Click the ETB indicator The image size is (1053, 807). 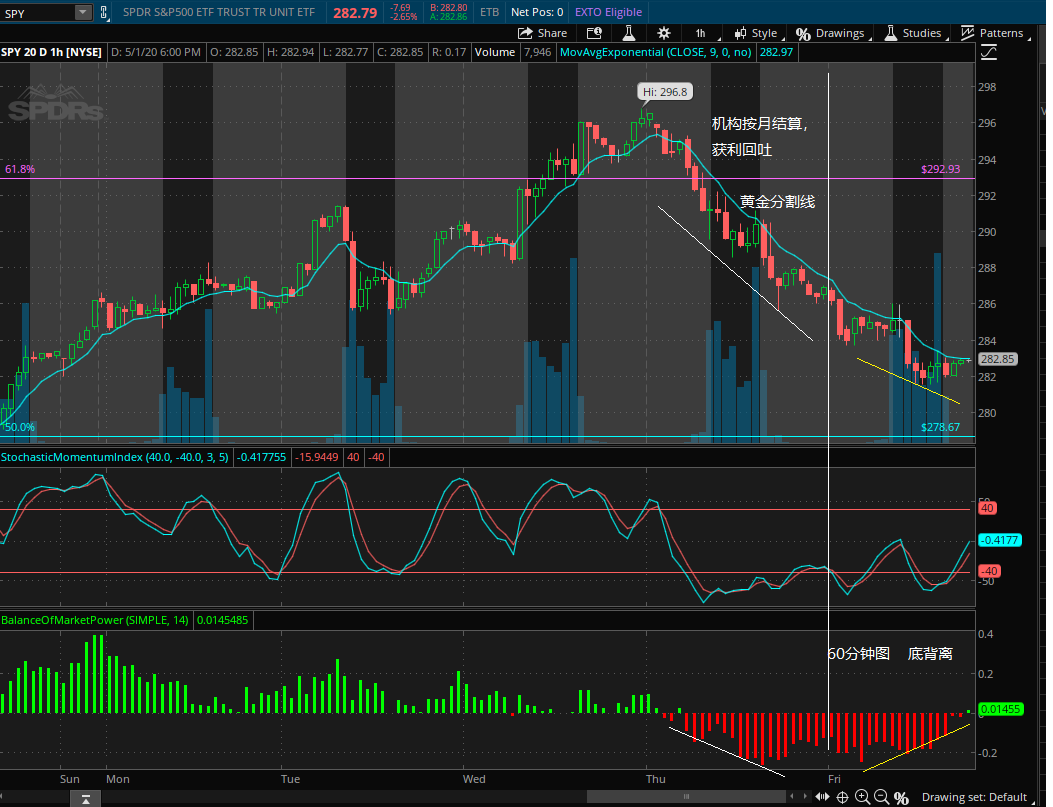490,12
